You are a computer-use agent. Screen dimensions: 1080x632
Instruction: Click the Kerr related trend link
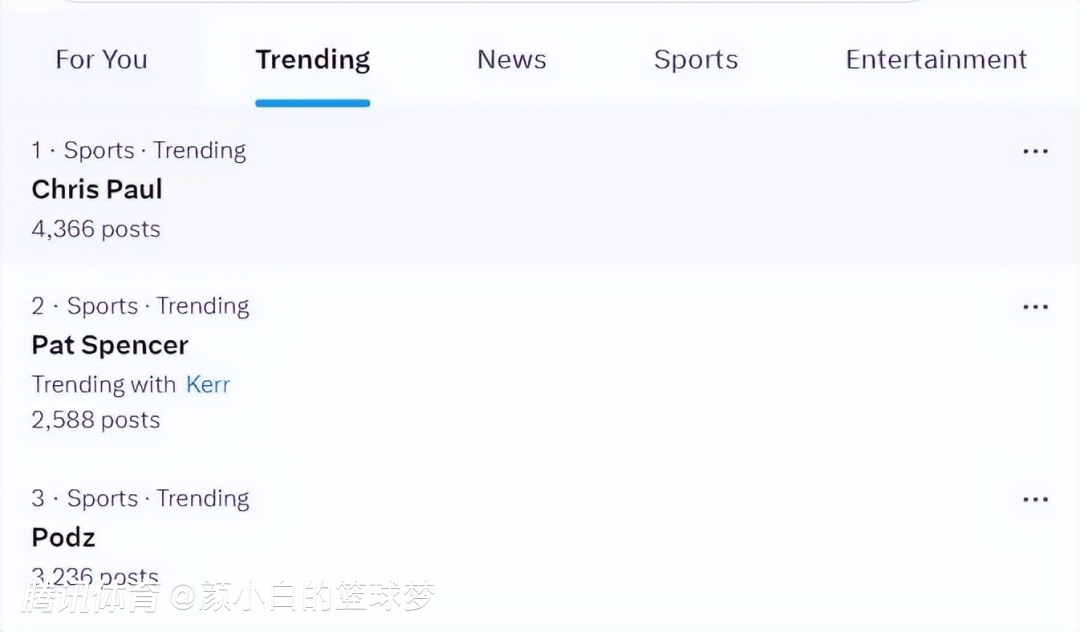pyautogui.click(x=208, y=385)
